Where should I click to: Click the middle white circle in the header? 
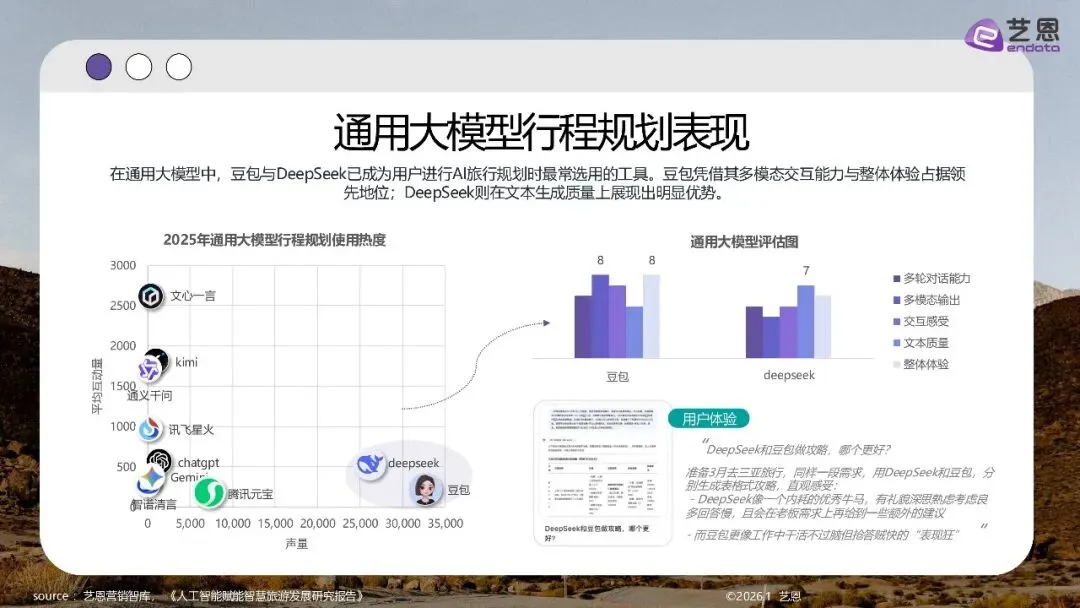coord(138,67)
